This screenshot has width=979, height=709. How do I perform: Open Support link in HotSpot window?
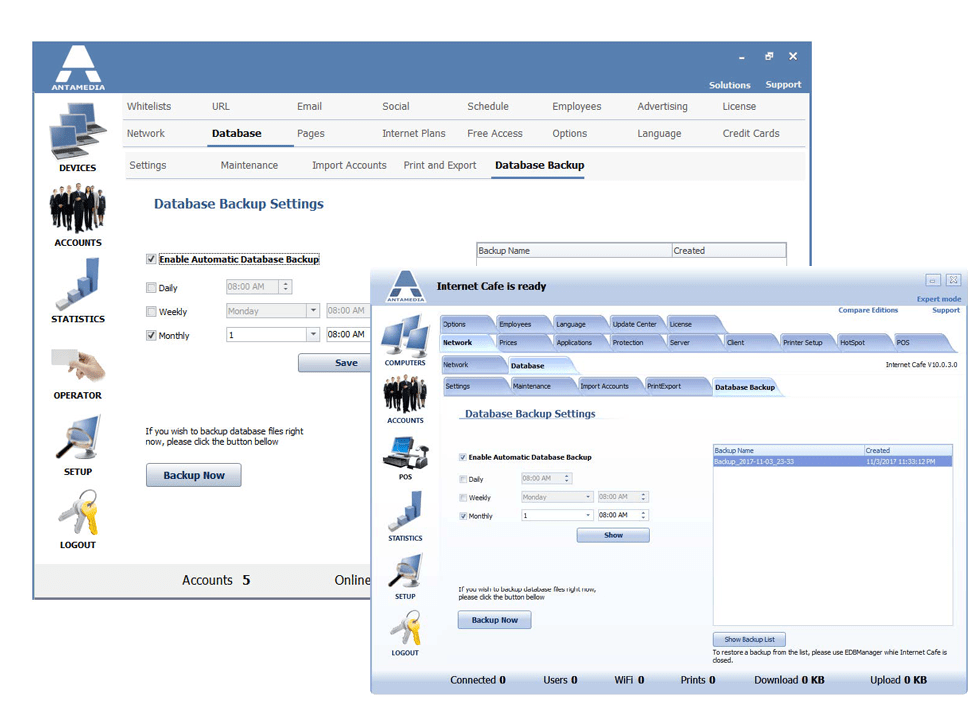point(783,84)
